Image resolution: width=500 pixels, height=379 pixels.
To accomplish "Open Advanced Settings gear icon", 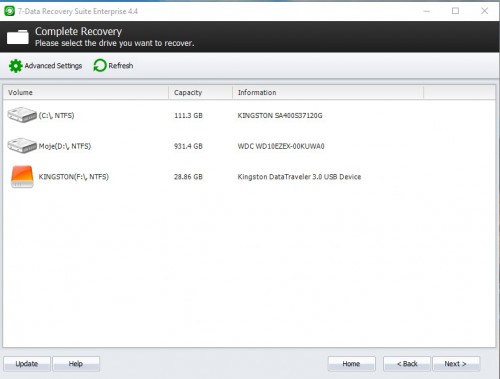I will tap(15, 66).
